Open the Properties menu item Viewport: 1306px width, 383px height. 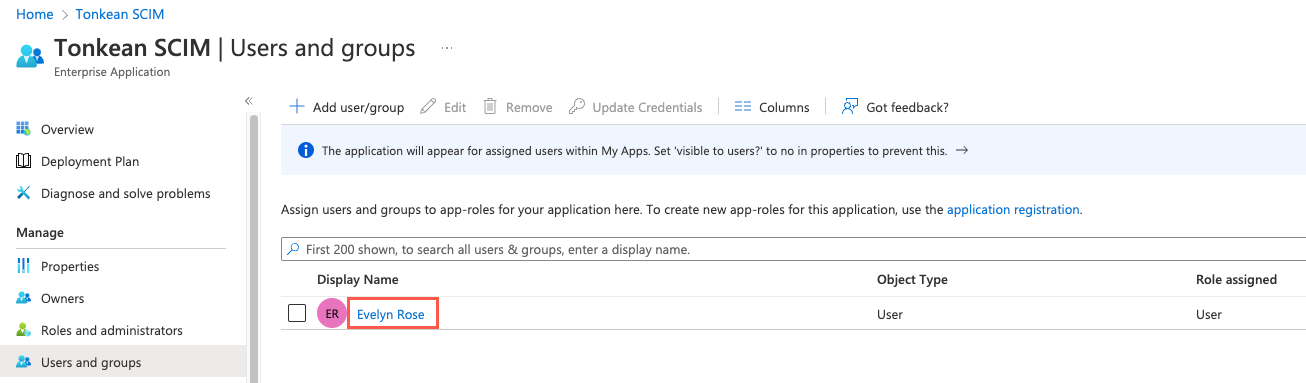[70, 266]
